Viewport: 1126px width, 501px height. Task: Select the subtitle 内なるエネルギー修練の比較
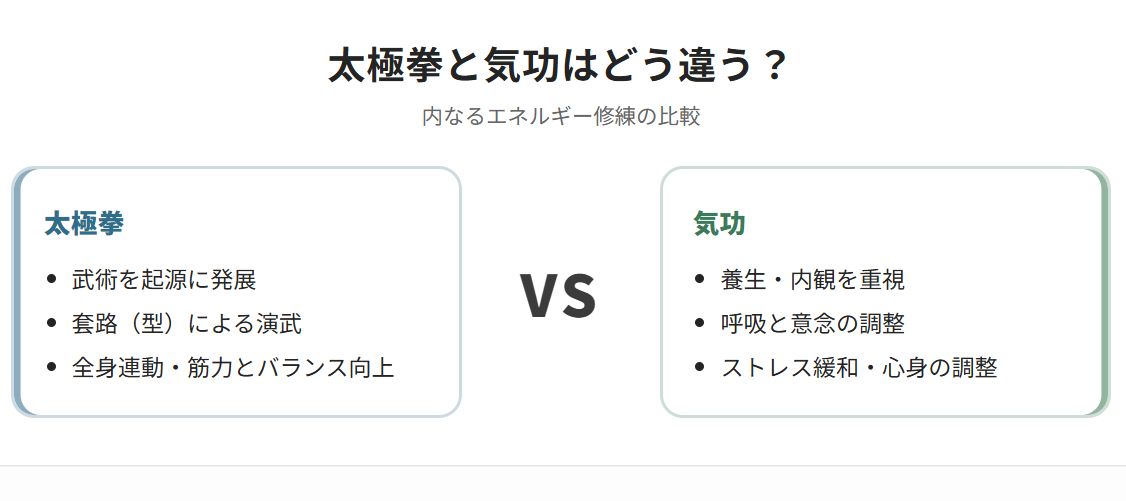coord(561,117)
